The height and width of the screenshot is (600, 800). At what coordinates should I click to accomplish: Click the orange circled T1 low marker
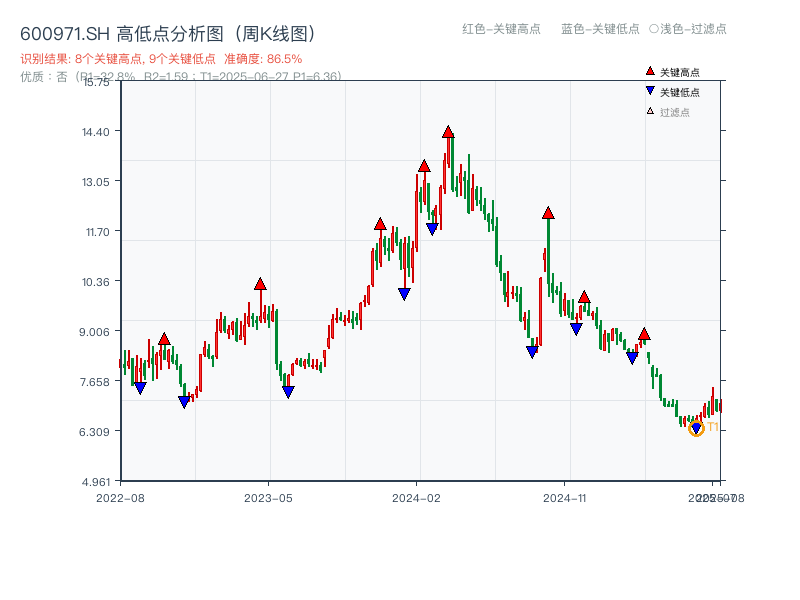point(696,428)
